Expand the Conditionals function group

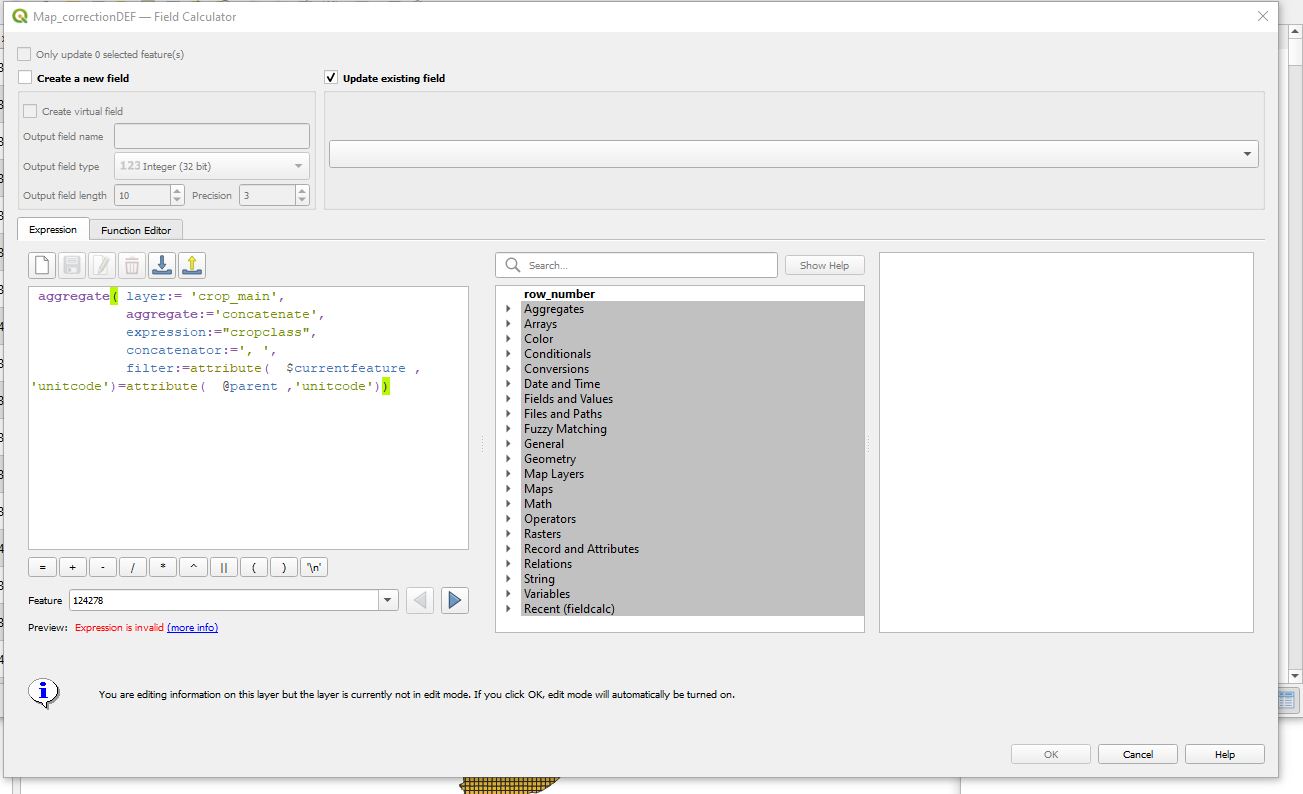point(508,354)
